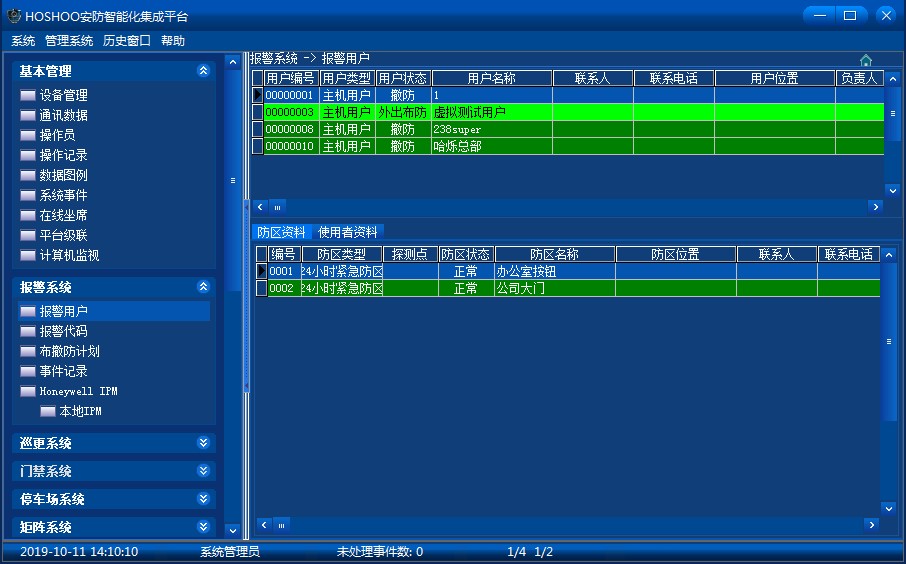The image size is (906, 564).
Task: Open 通讯数据 in the sidebar
Action: (x=63, y=115)
